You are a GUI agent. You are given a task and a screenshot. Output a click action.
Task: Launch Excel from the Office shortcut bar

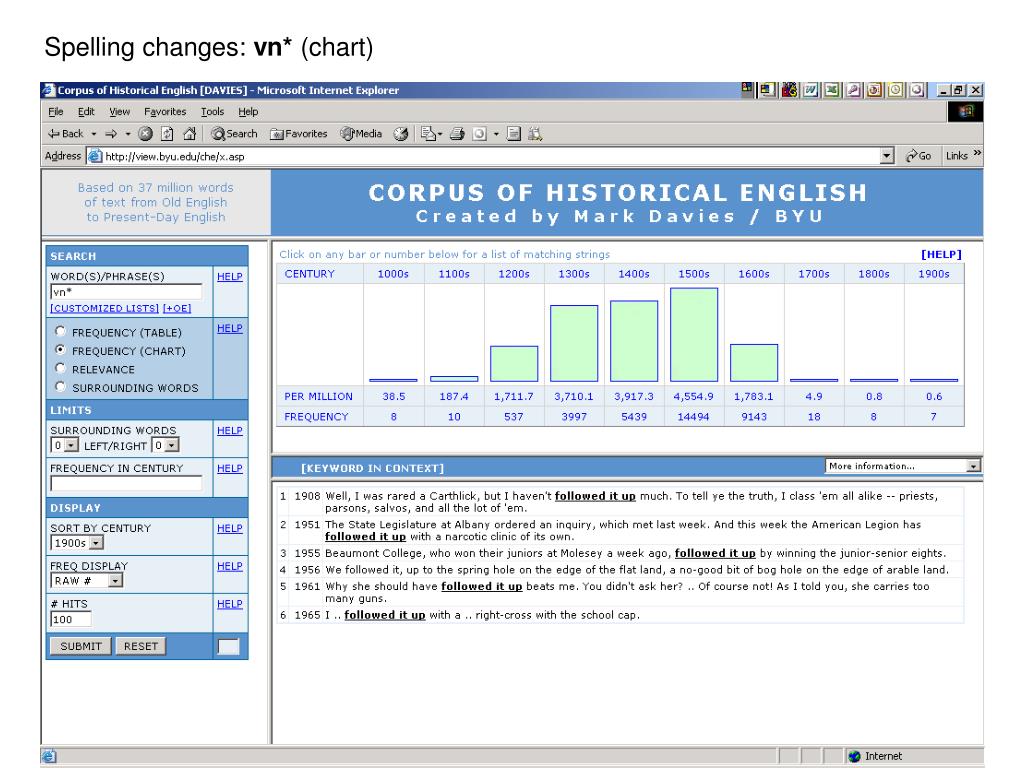point(831,90)
